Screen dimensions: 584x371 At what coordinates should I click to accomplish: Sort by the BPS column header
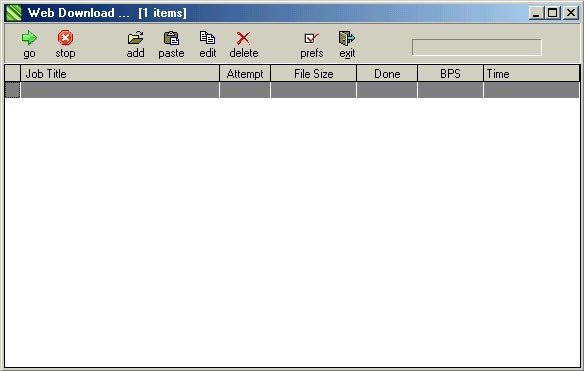point(450,74)
